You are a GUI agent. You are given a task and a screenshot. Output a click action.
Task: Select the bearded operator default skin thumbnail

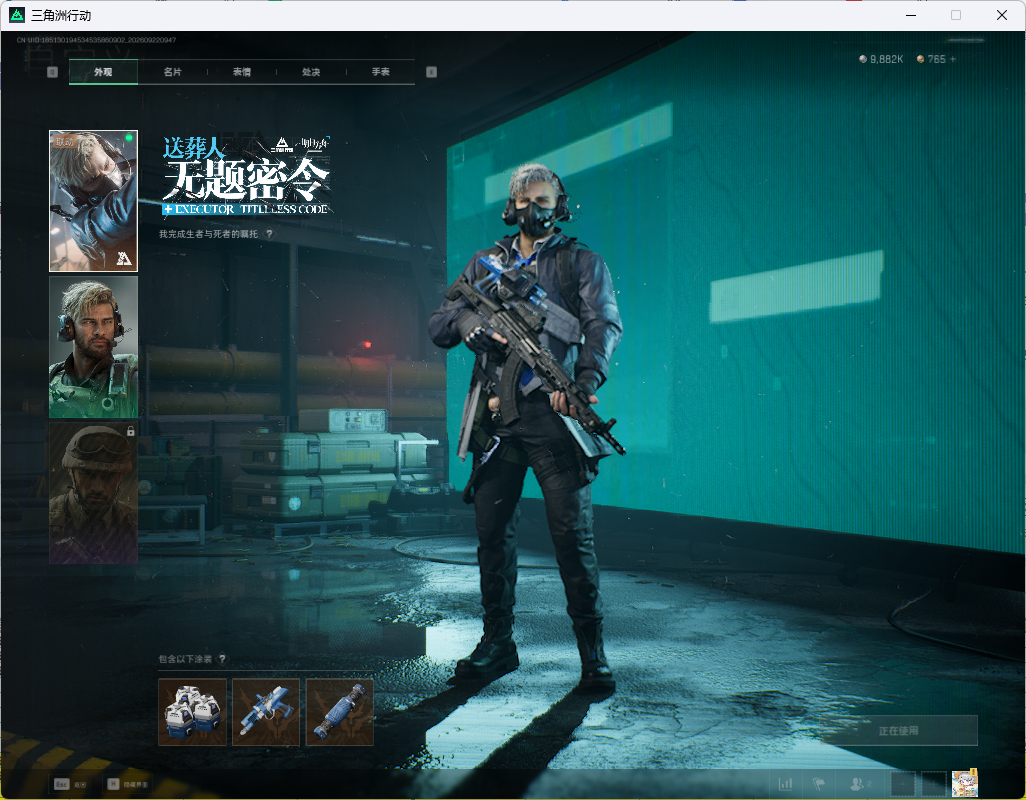pos(94,347)
